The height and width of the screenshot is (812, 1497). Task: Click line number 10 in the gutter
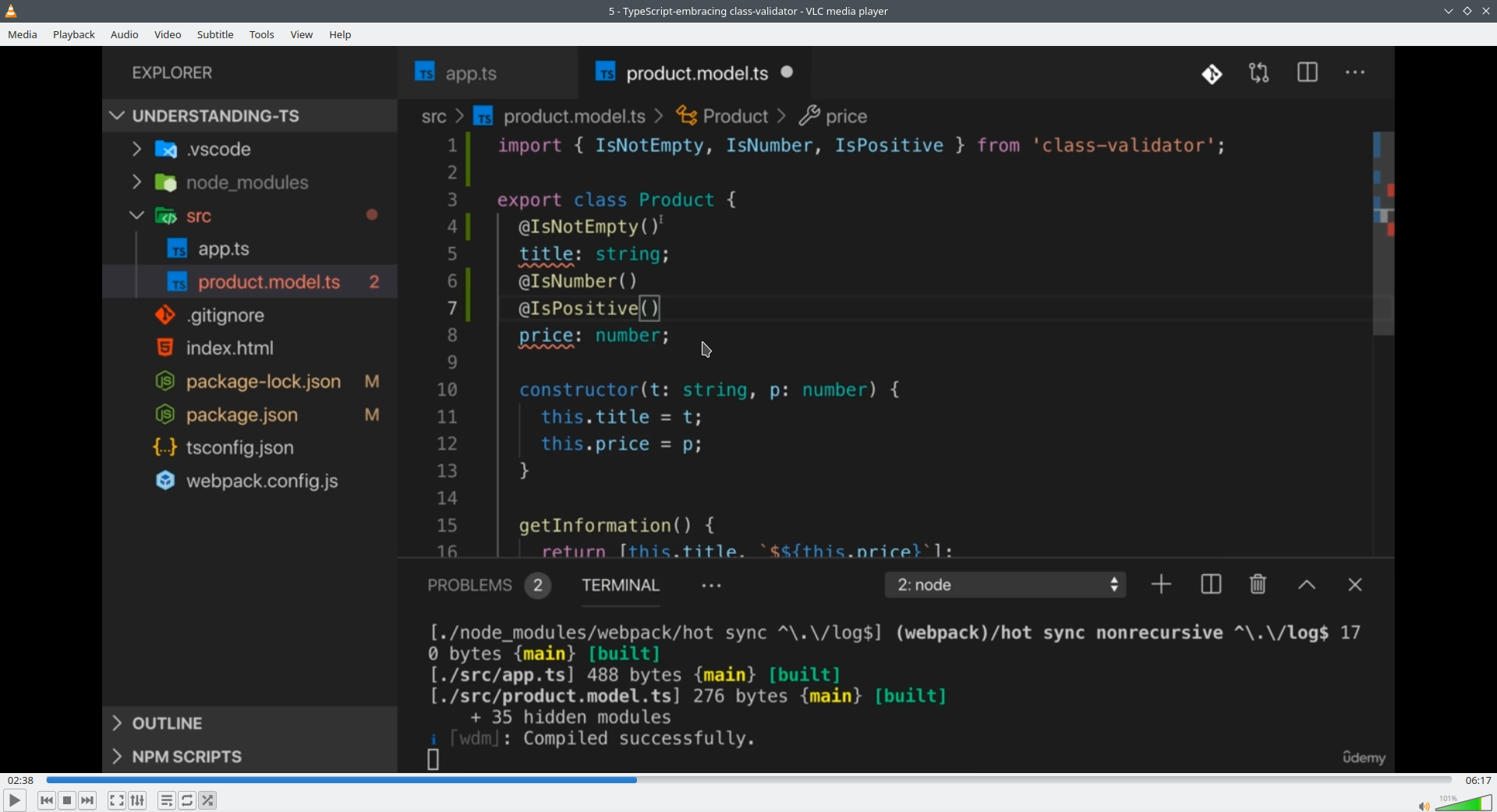tap(447, 390)
